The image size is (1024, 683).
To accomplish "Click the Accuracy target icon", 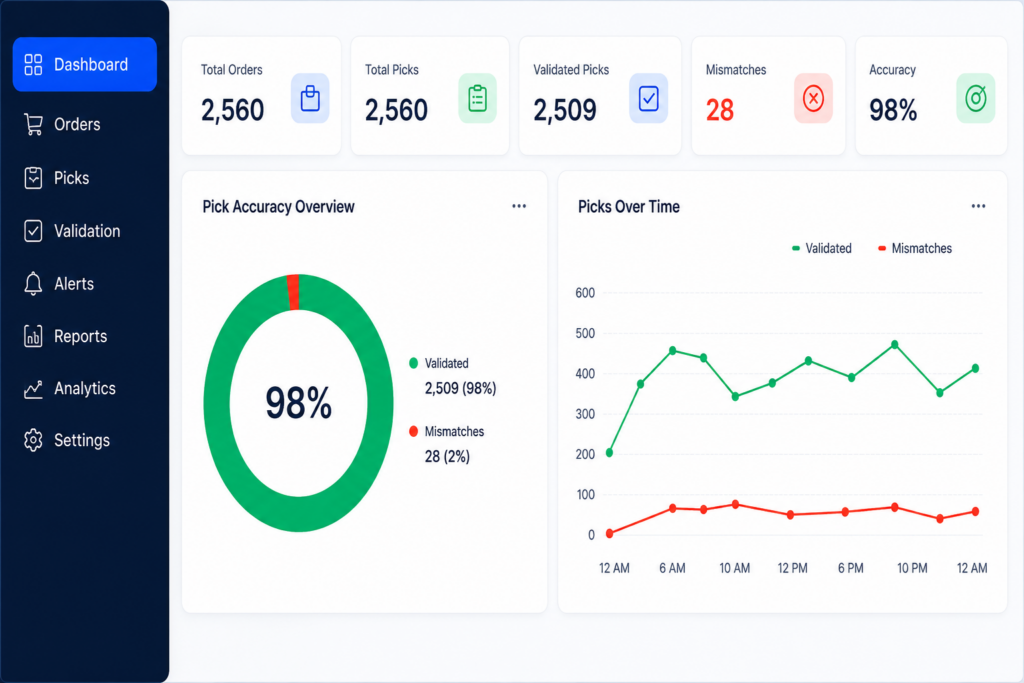I will click(976, 99).
